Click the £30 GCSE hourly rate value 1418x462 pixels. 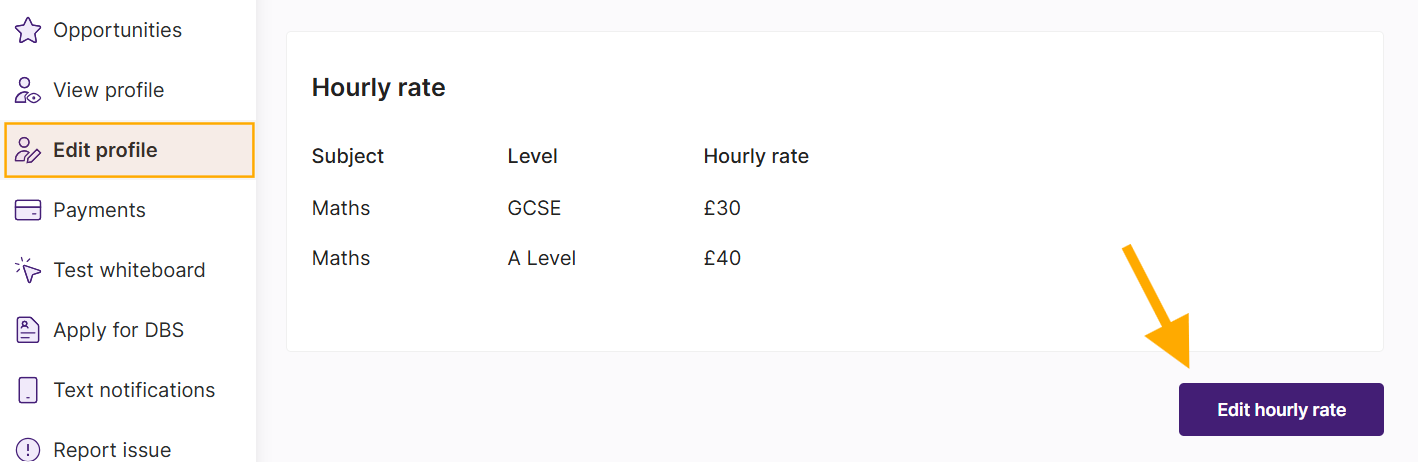(722, 208)
